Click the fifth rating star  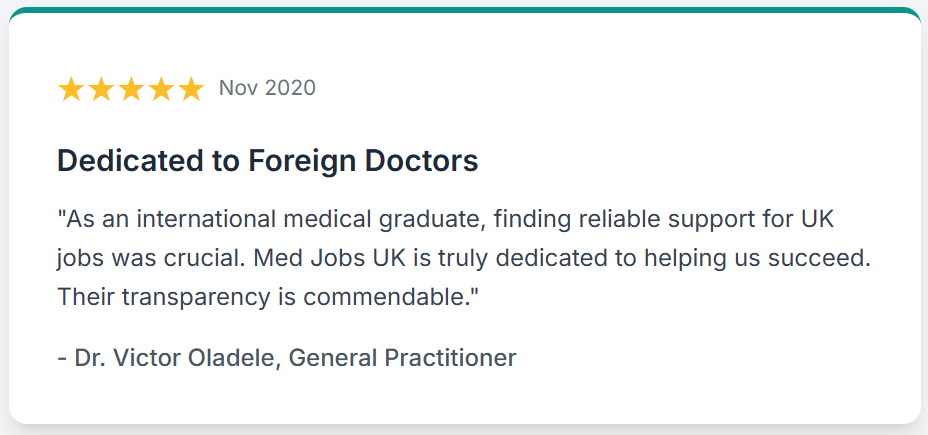tap(191, 89)
